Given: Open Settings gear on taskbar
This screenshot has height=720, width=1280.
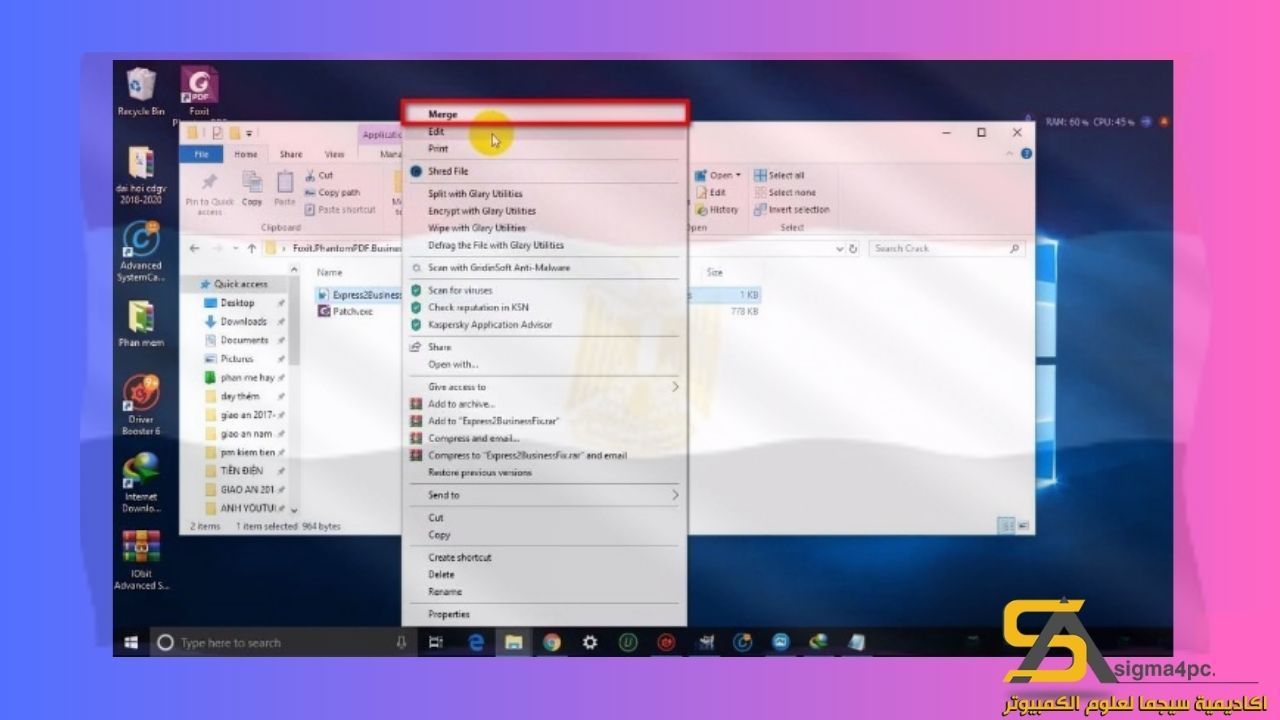Looking at the screenshot, I should click(x=590, y=642).
